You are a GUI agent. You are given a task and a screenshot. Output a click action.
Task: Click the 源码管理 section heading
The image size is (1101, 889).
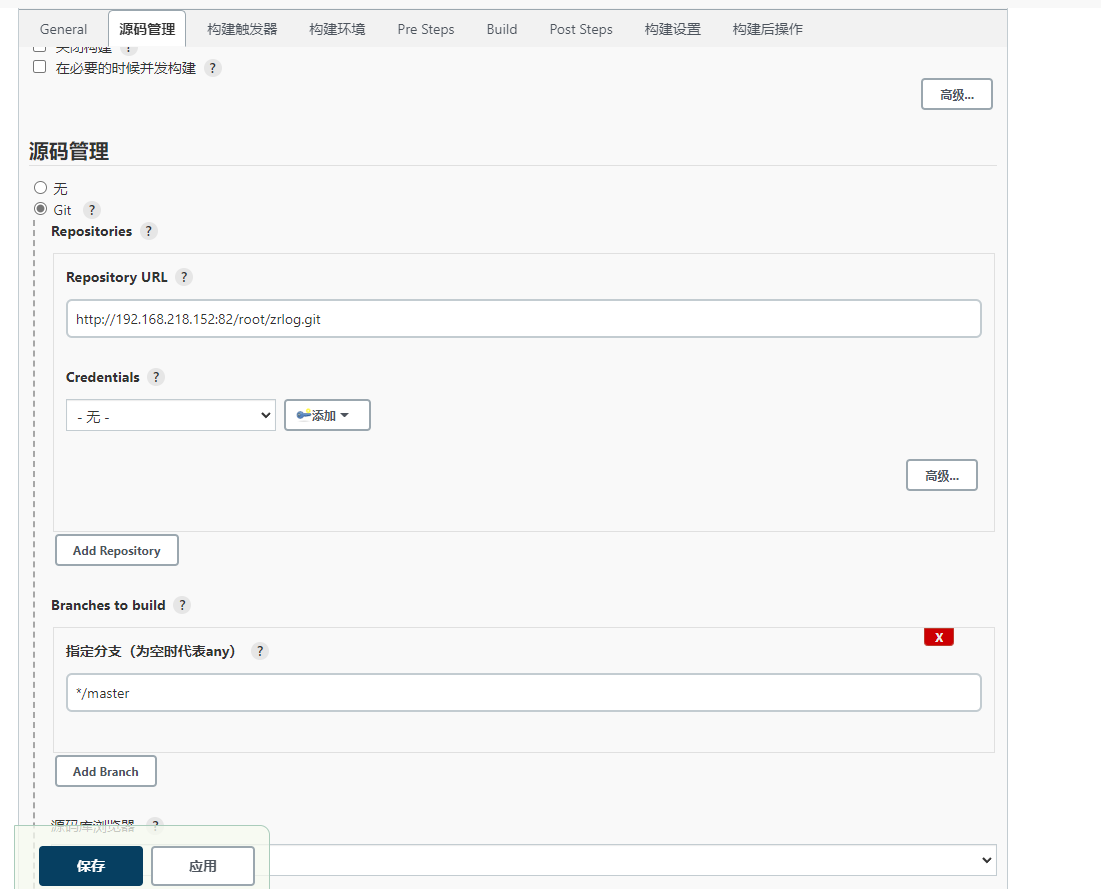tap(69, 151)
